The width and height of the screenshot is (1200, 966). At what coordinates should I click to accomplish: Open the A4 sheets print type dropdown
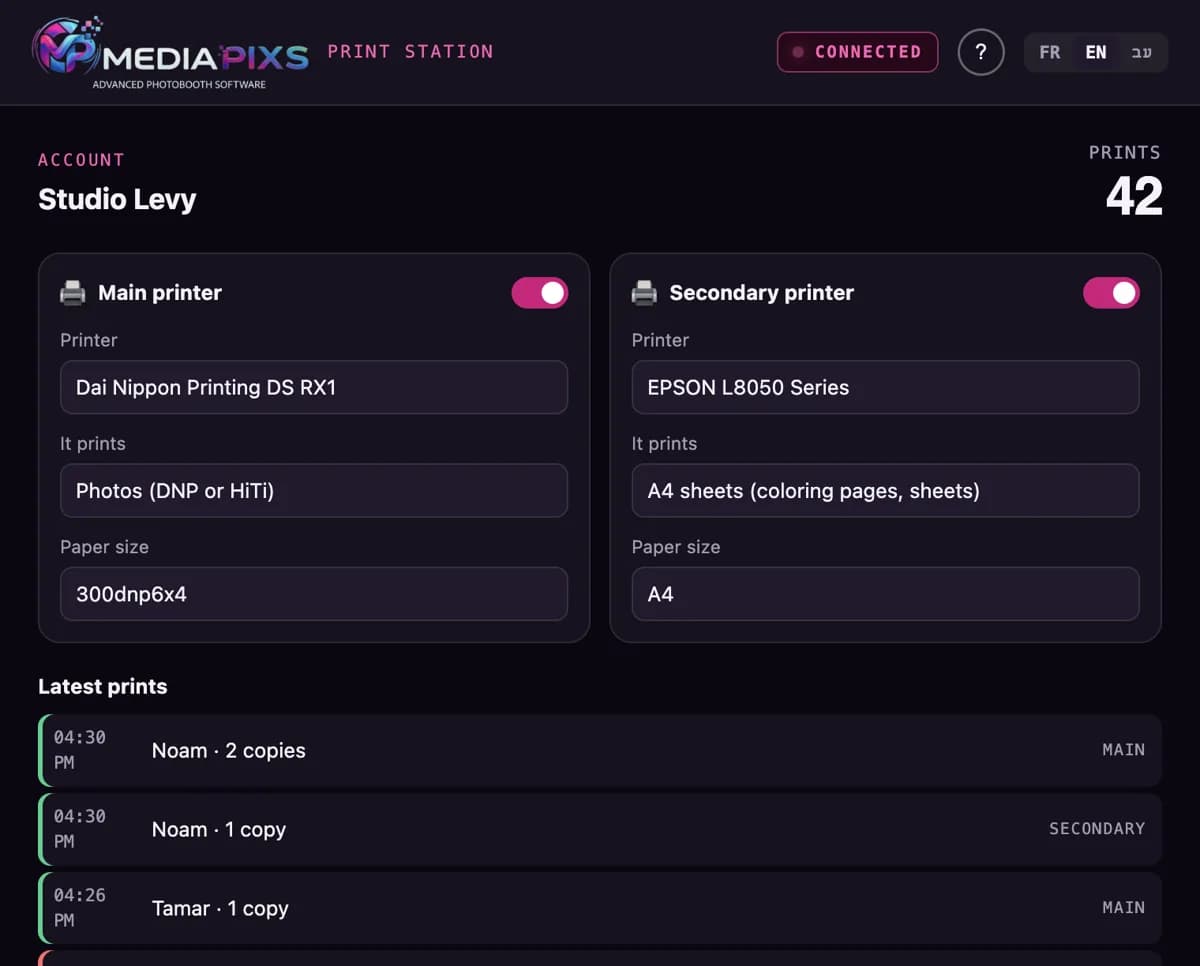point(885,490)
